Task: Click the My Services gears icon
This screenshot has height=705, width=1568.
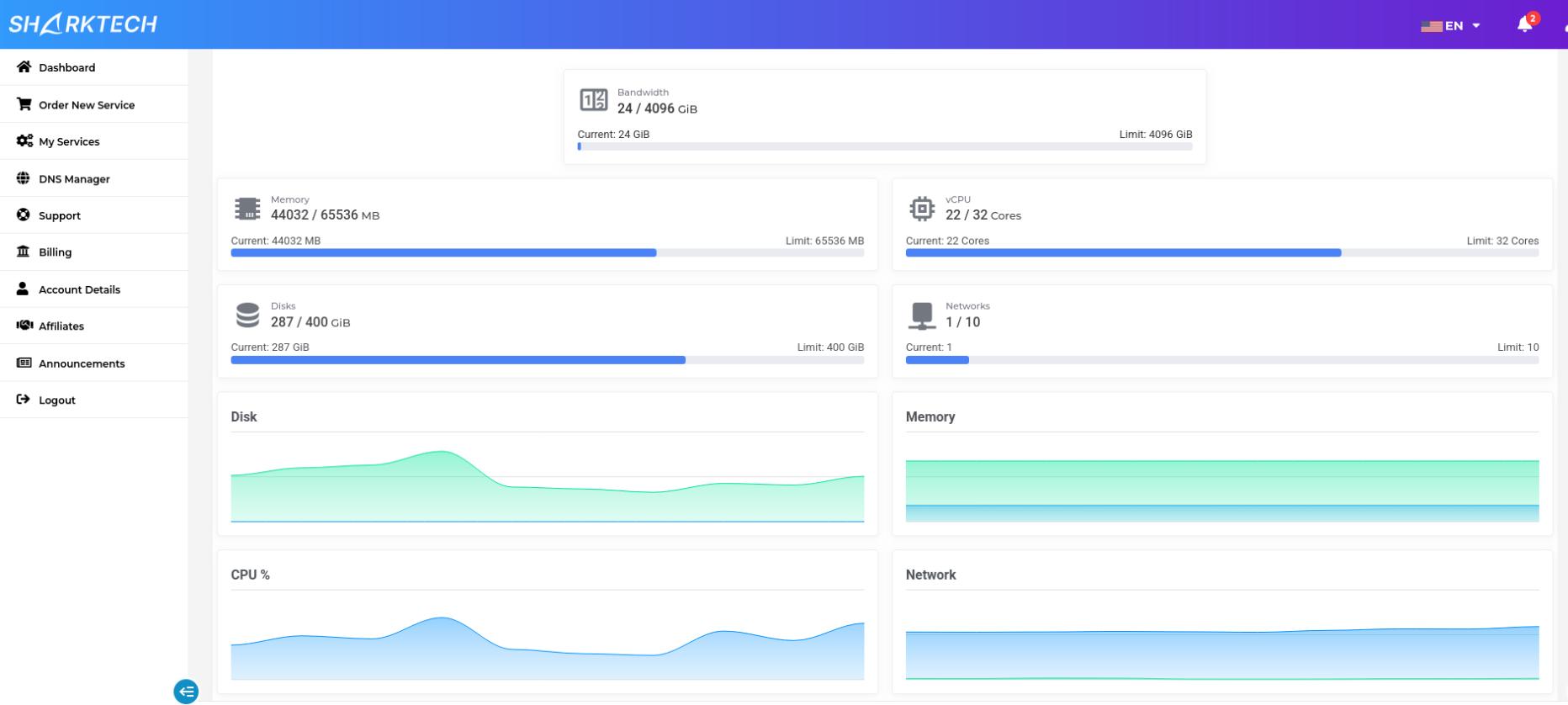Action: point(24,141)
